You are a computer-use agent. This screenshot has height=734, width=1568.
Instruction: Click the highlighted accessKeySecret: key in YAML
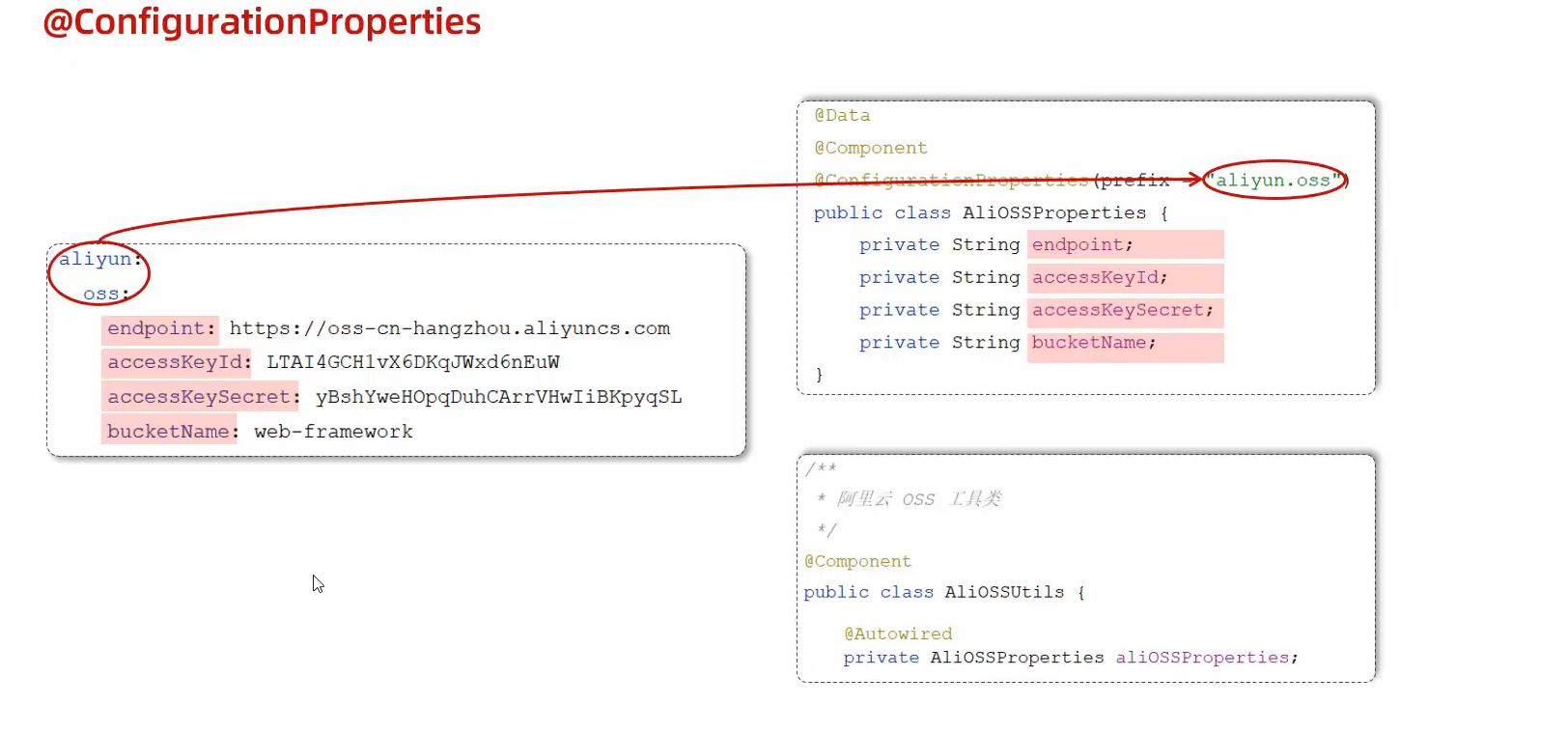point(201,397)
